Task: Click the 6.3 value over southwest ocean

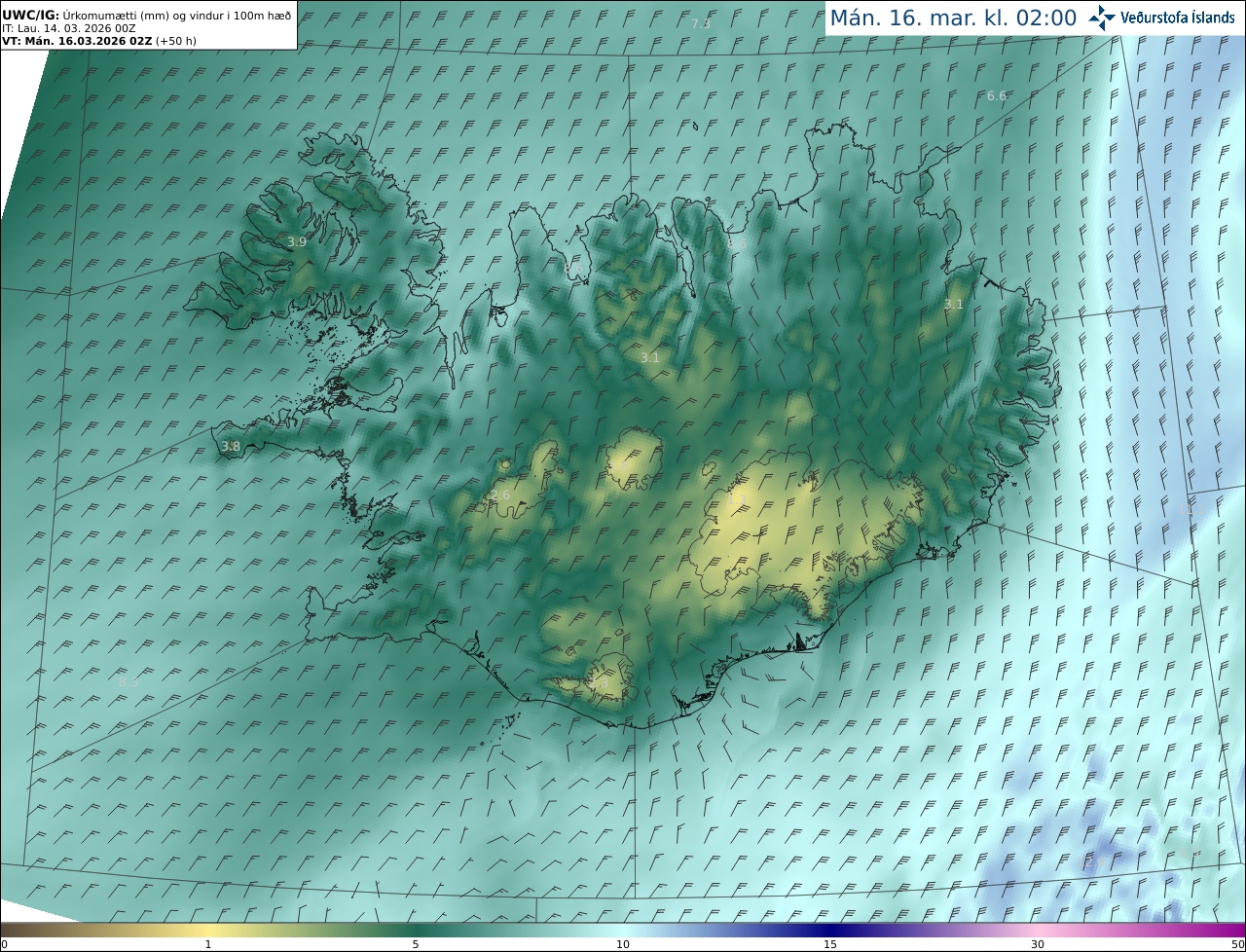Action: 128,682
